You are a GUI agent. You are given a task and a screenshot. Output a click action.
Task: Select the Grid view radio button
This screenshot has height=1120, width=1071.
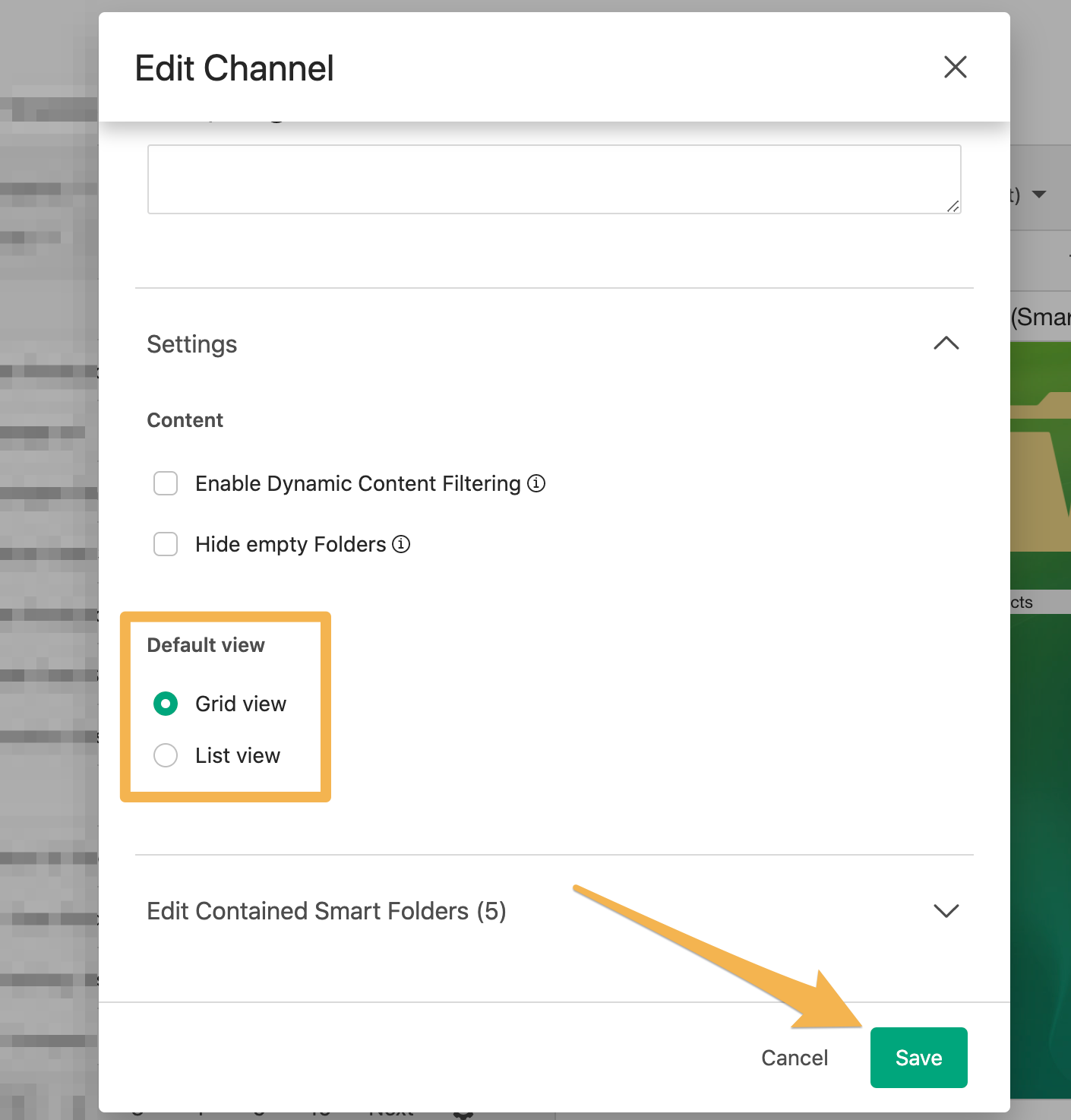coord(166,704)
